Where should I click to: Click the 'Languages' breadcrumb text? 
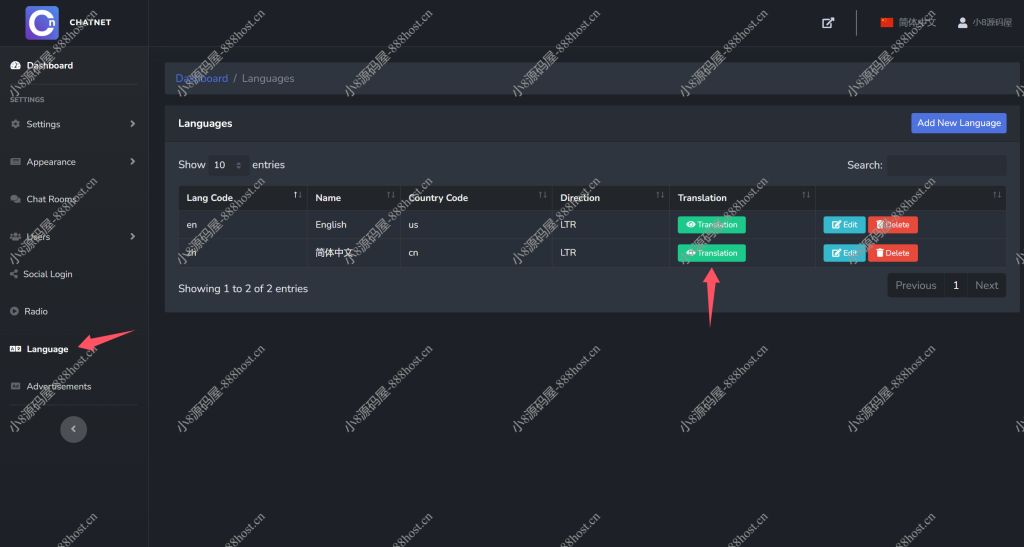click(268, 78)
